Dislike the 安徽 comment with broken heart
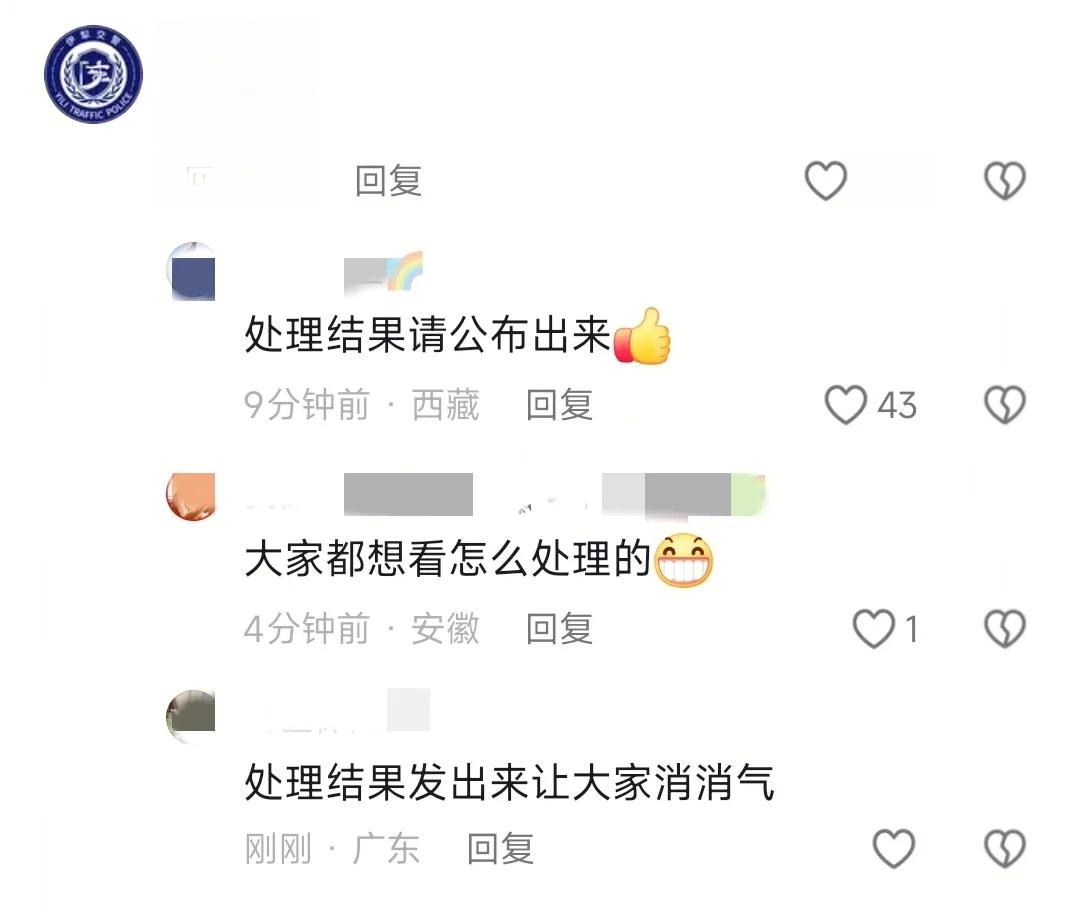Image resolution: width=1080 pixels, height=911 pixels. (1005, 628)
